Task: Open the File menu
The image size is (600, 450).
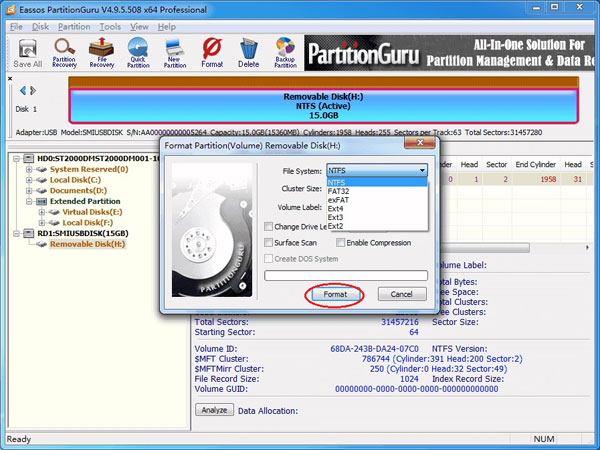Action: pos(16,27)
